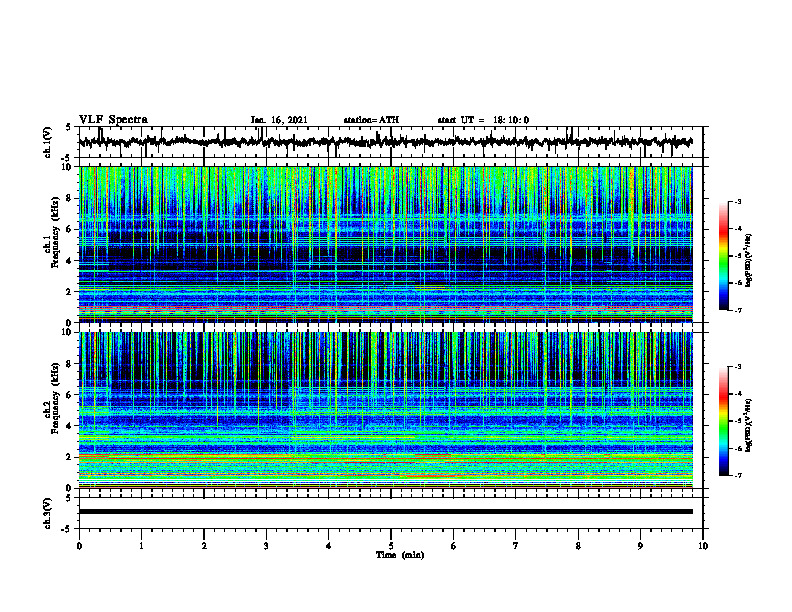Click time axis tick label "4"
The image size is (792, 612).
[329, 546]
